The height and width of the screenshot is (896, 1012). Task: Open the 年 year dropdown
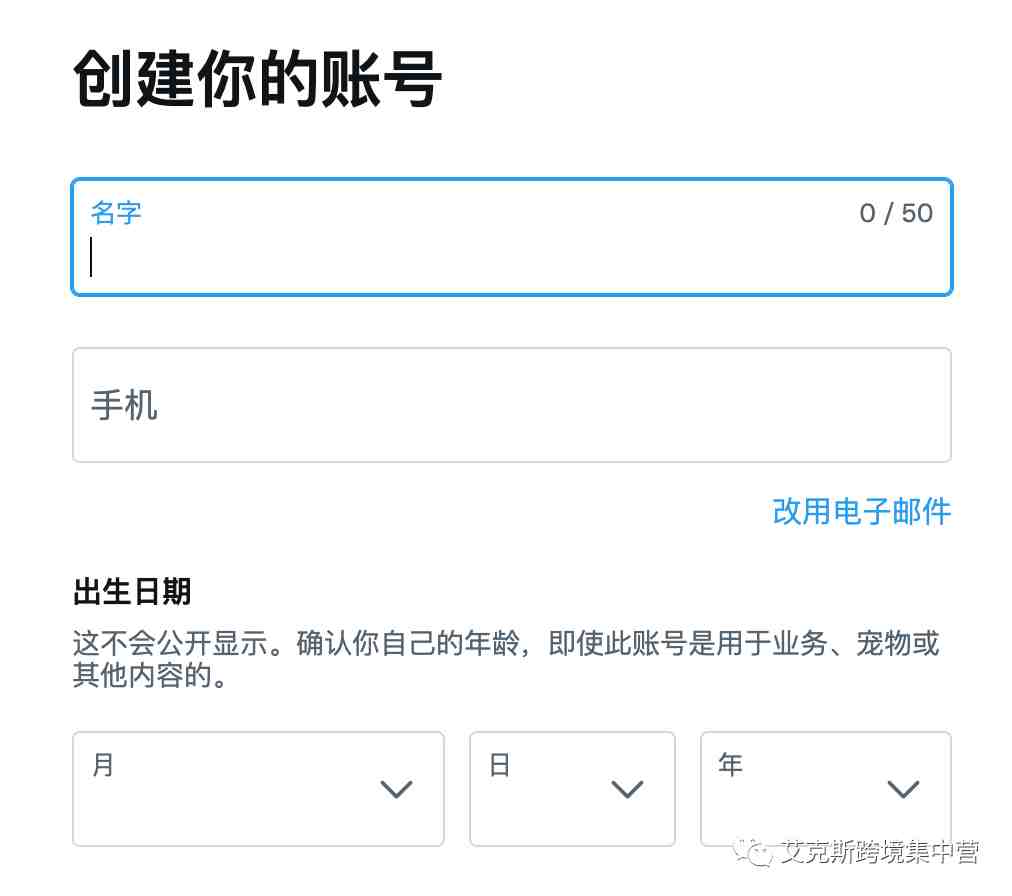tap(825, 789)
